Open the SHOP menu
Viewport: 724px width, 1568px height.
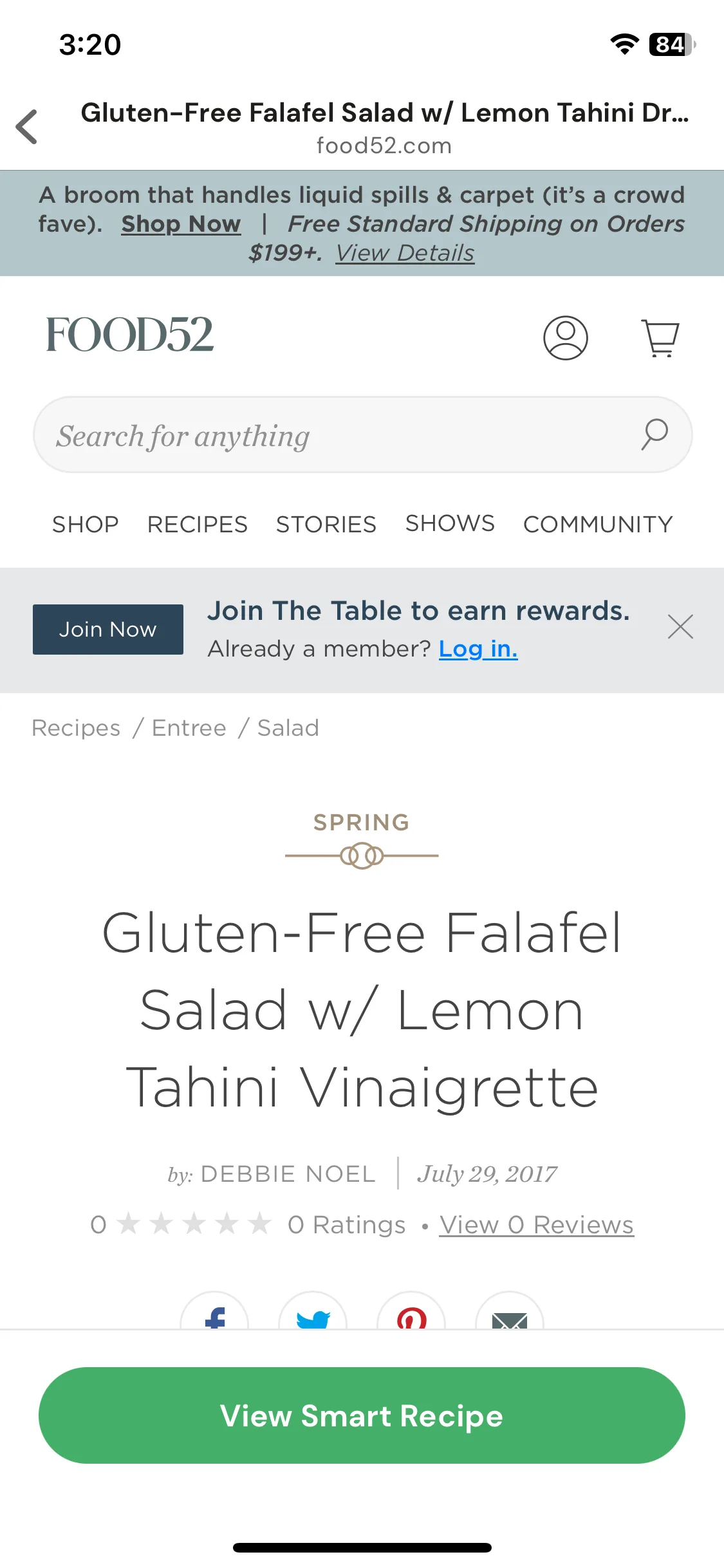pyautogui.click(x=86, y=525)
